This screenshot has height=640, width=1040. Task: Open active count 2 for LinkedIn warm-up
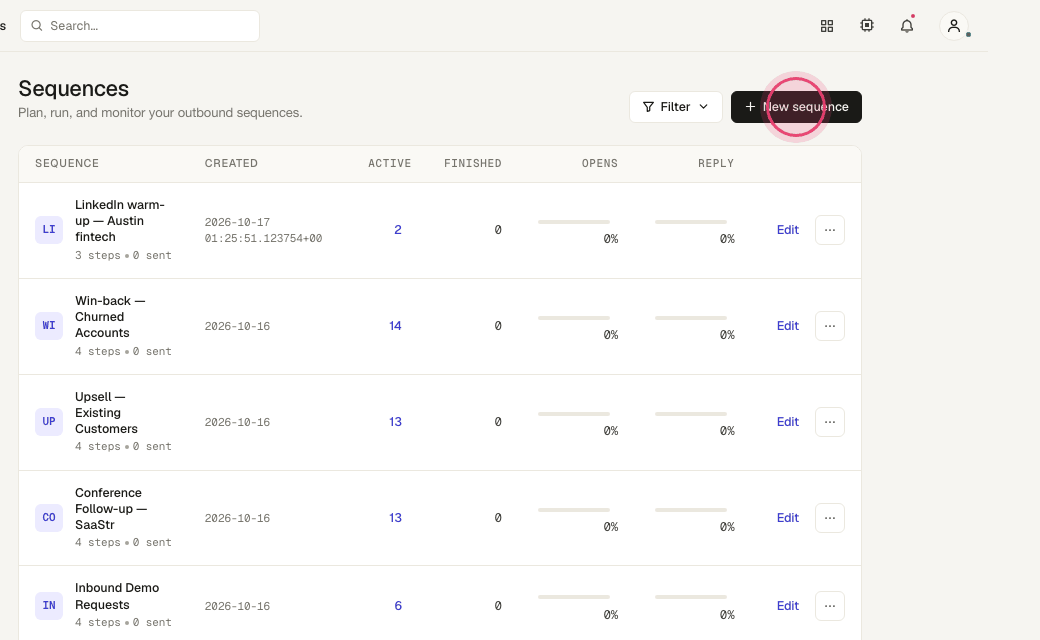click(x=398, y=230)
